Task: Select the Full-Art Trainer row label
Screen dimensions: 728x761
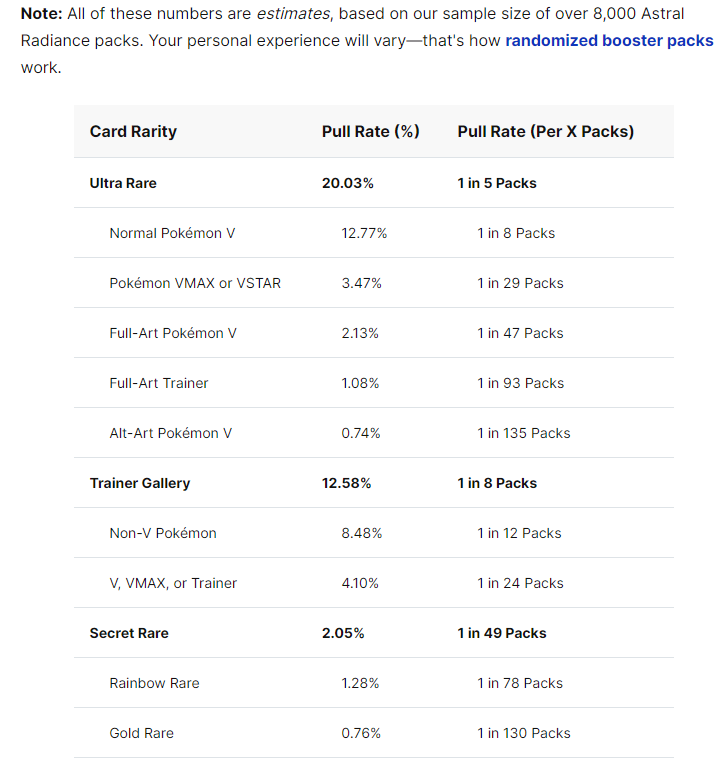Action: [159, 383]
